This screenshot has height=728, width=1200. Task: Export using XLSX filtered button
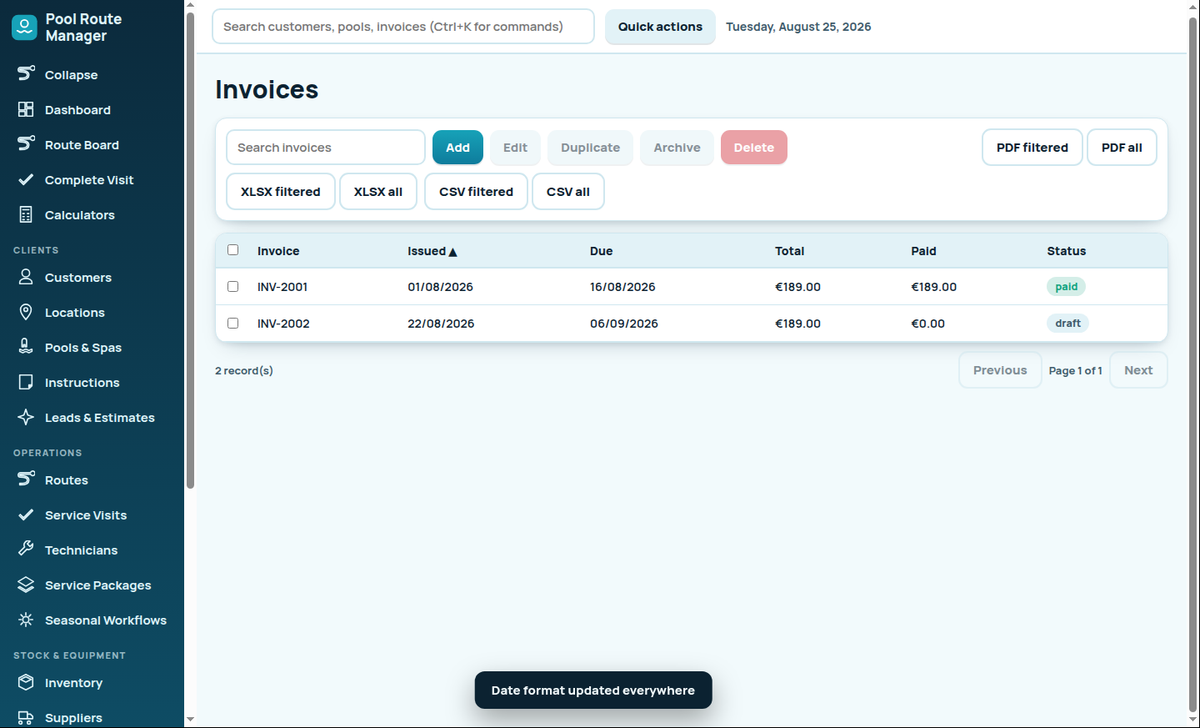281,192
